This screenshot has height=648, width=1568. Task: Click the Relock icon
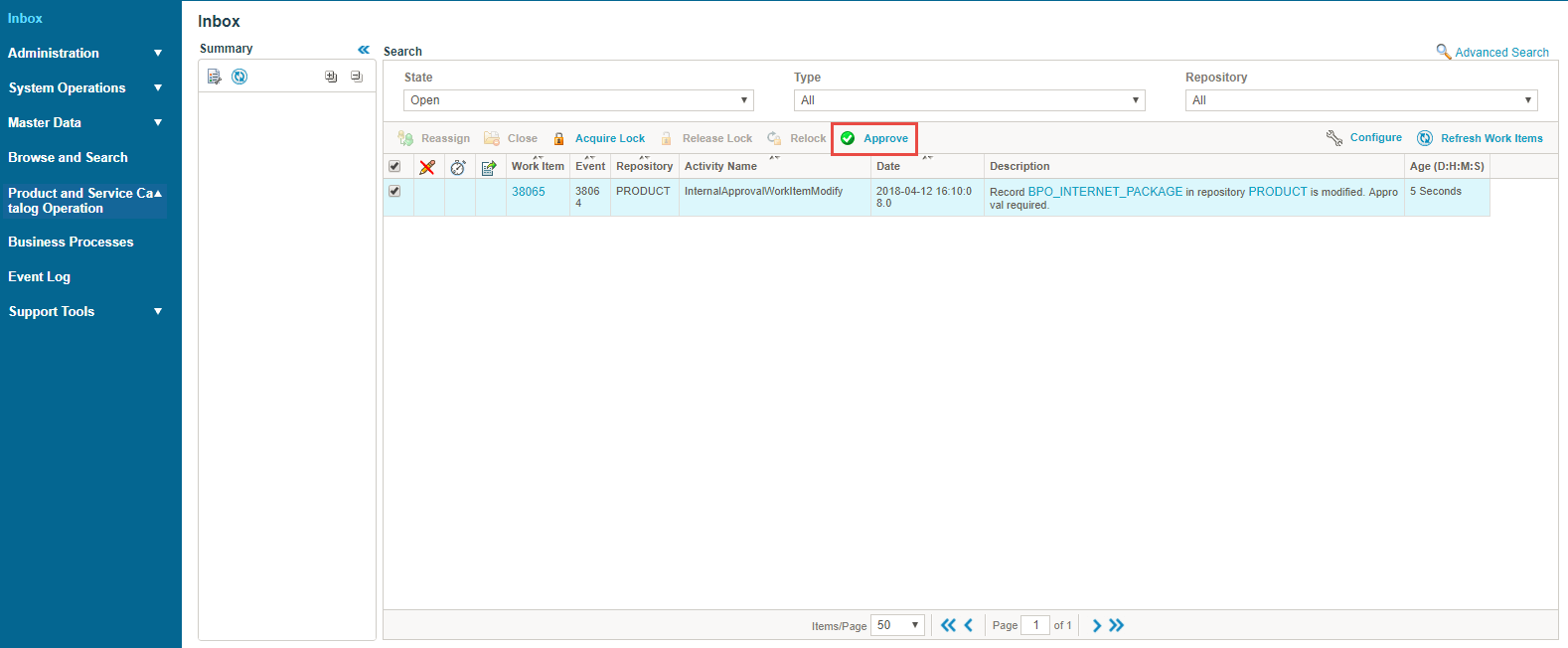point(774,138)
